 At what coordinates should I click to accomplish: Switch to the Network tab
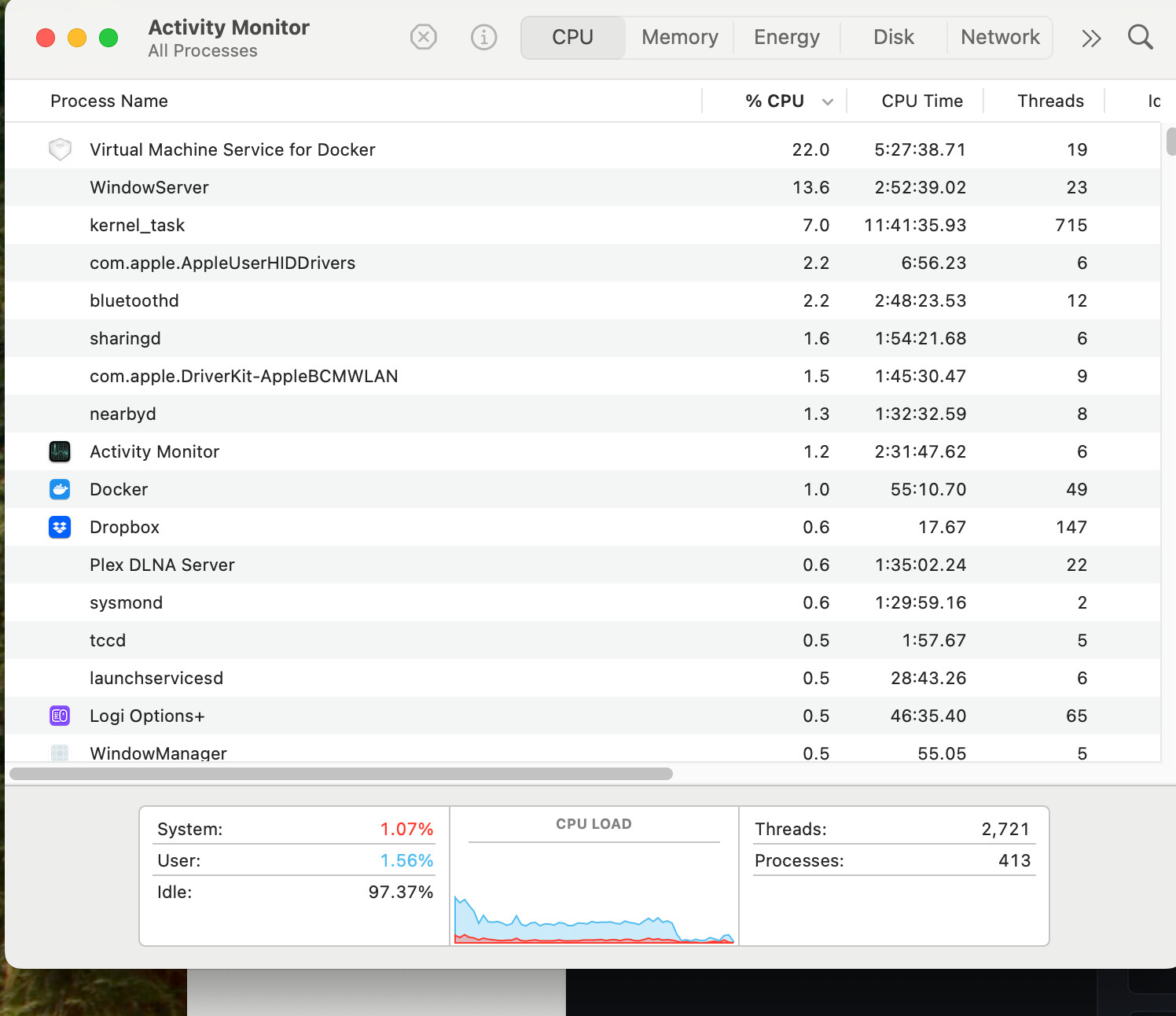tap(1000, 37)
